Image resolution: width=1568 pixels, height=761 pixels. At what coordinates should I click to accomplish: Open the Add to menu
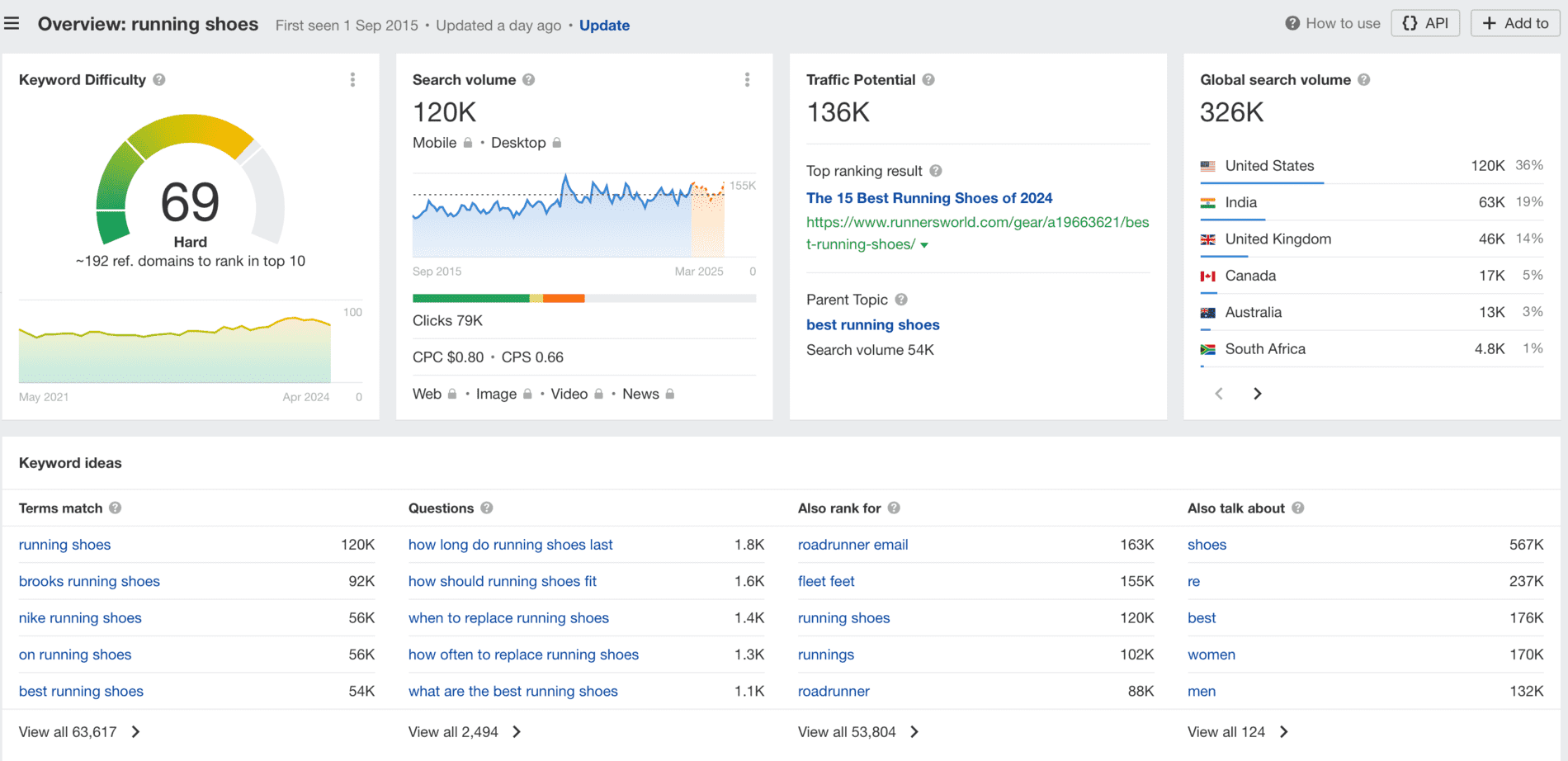[x=1515, y=22]
